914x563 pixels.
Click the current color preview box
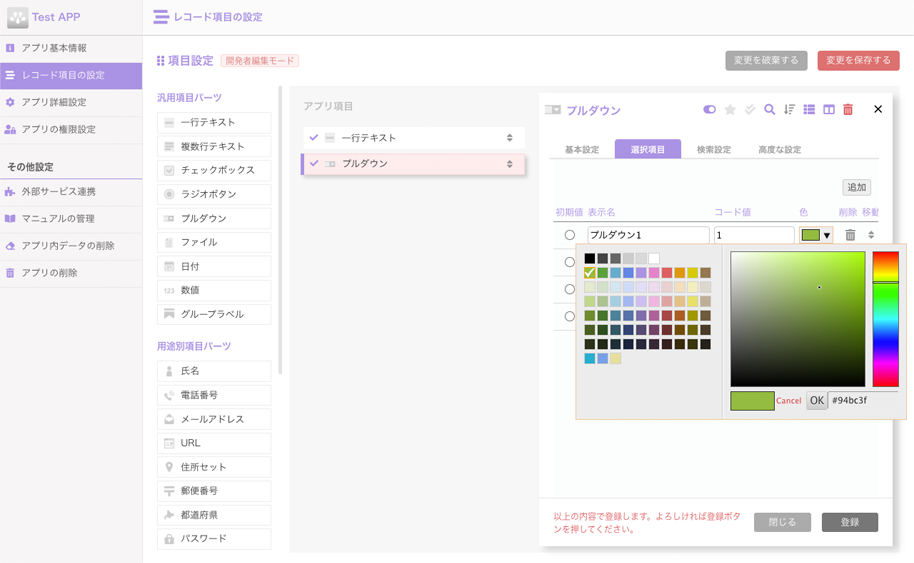pyautogui.click(x=753, y=400)
